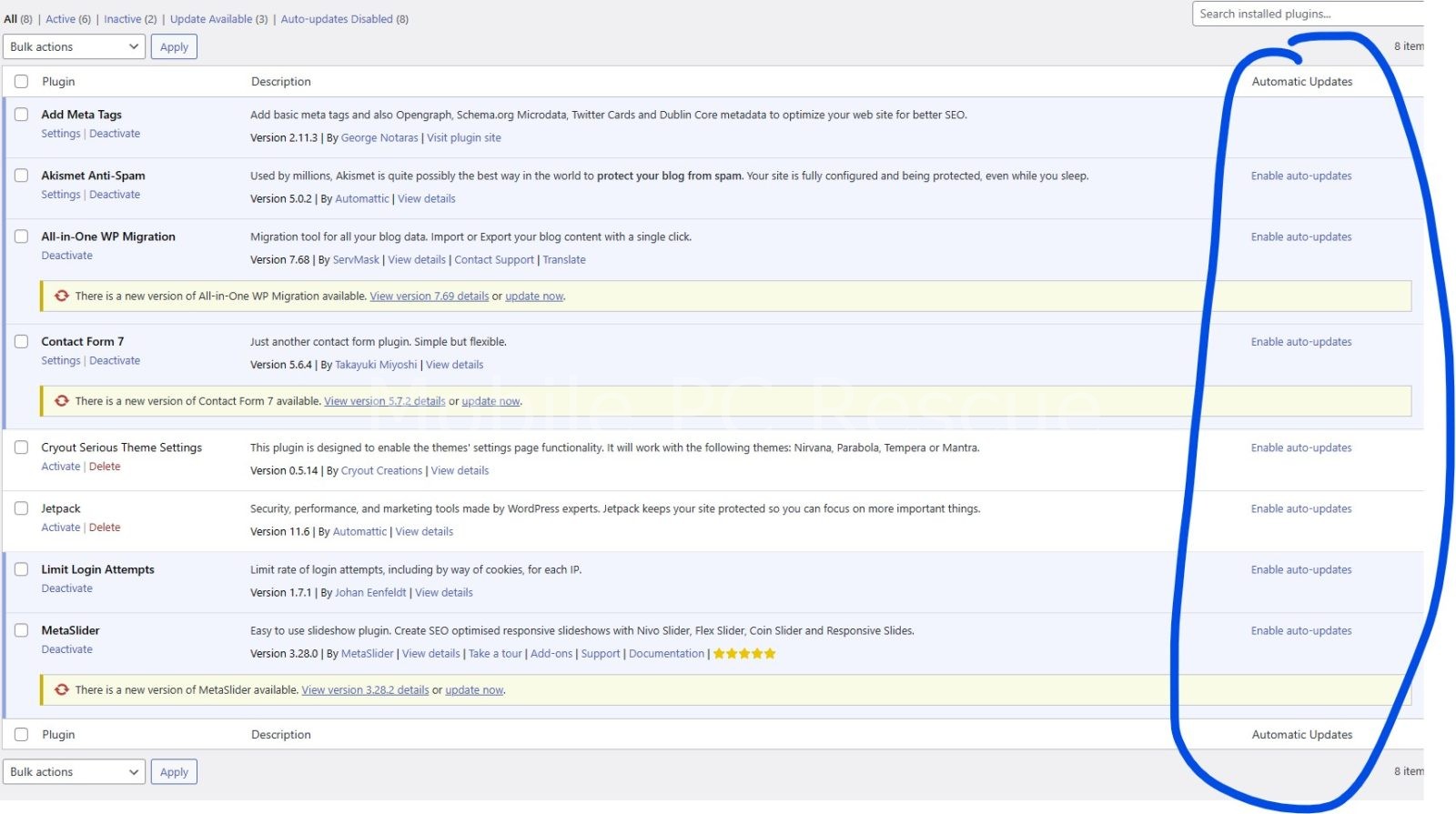Check the select-all checkbox in table header

click(x=21, y=81)
